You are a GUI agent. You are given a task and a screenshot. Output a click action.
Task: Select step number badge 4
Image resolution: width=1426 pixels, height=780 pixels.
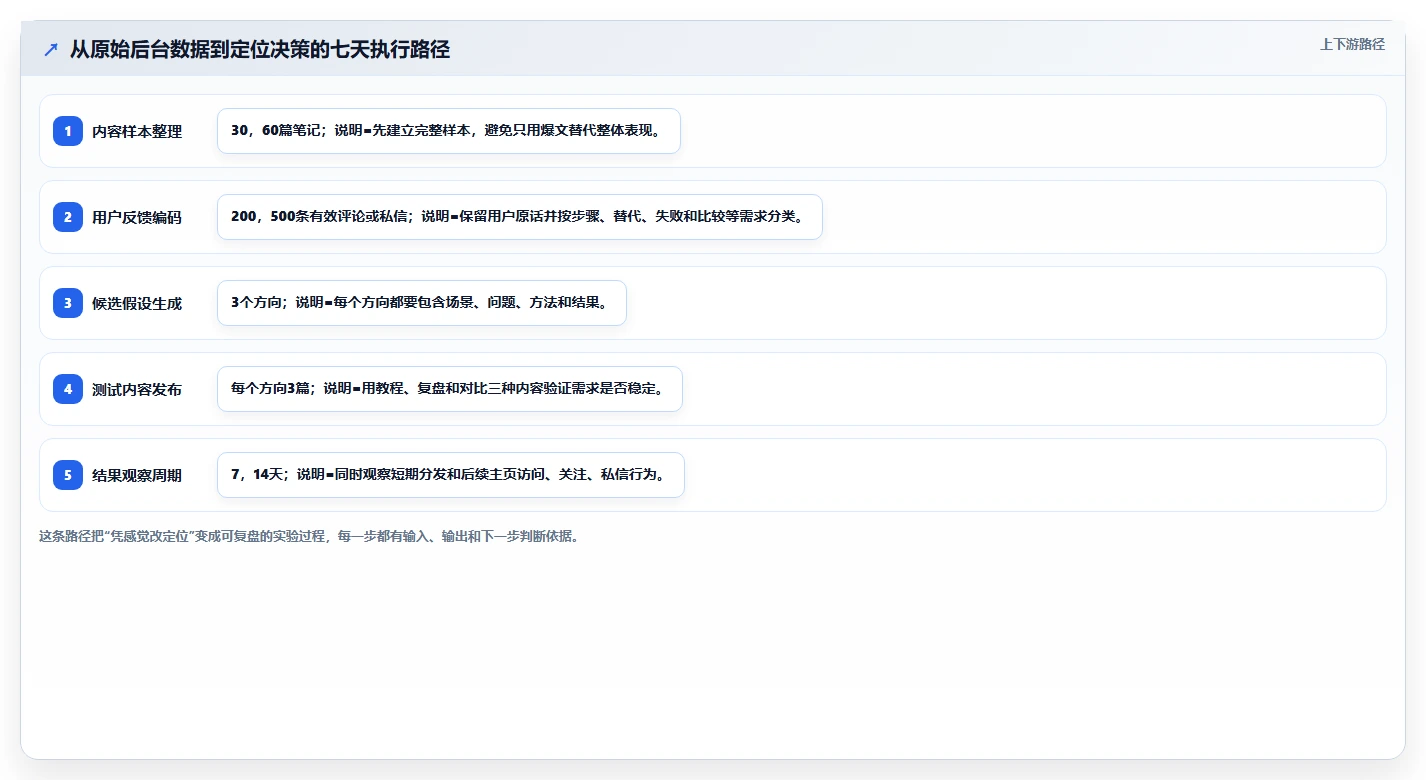click(x=68, y=389)
